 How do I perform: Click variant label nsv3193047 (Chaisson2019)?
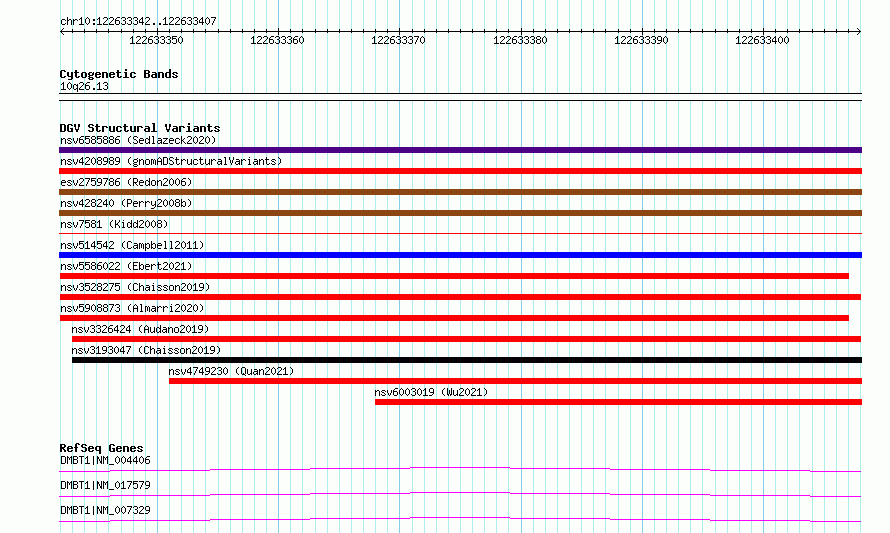click(x=146, y=350)
